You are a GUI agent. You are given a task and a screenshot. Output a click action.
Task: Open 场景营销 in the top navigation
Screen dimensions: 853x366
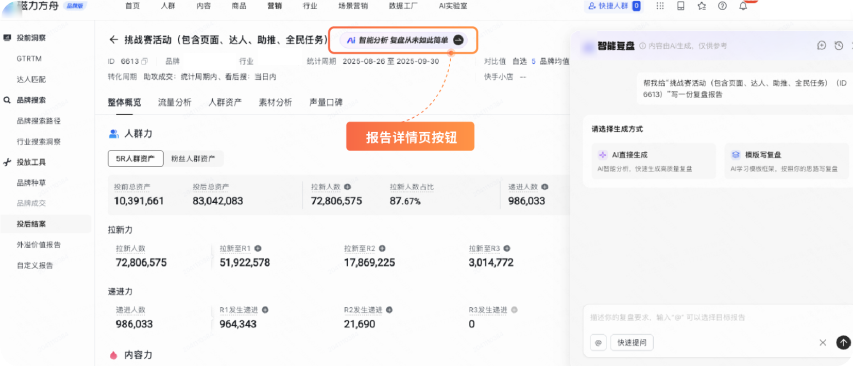tap(353, 6)
